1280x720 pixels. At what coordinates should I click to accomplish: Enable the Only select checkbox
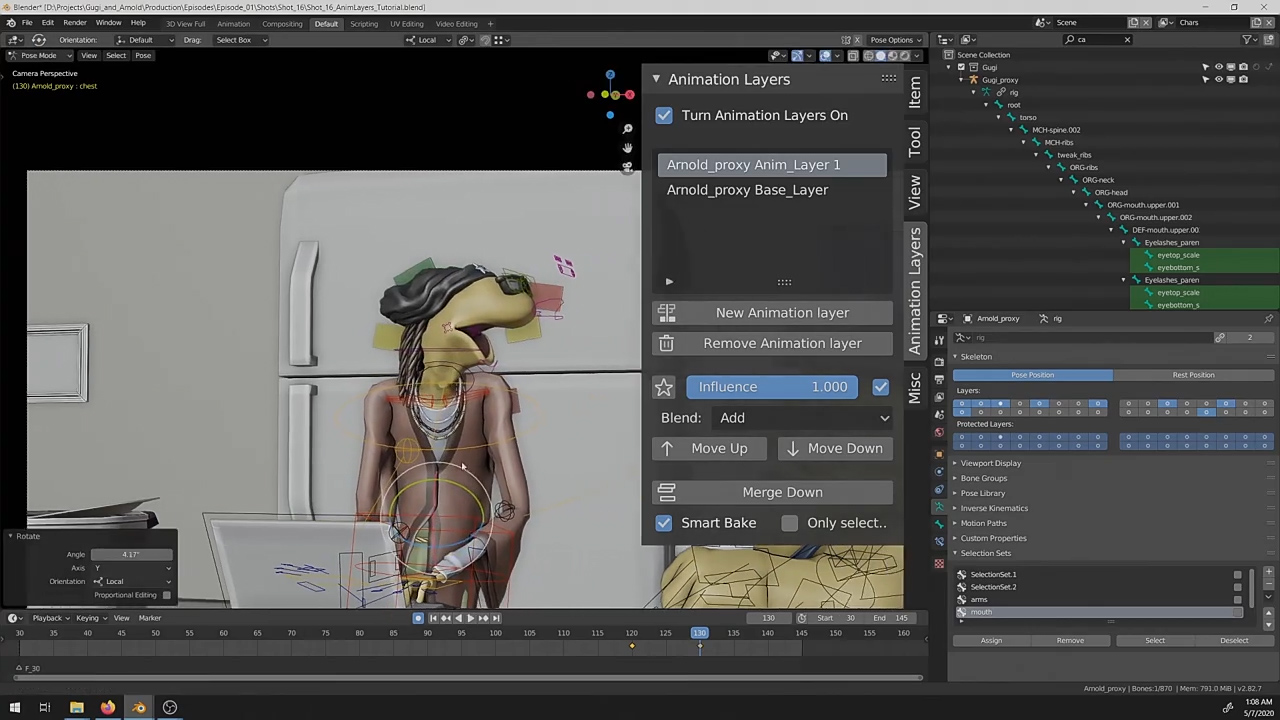coord(790,523)
